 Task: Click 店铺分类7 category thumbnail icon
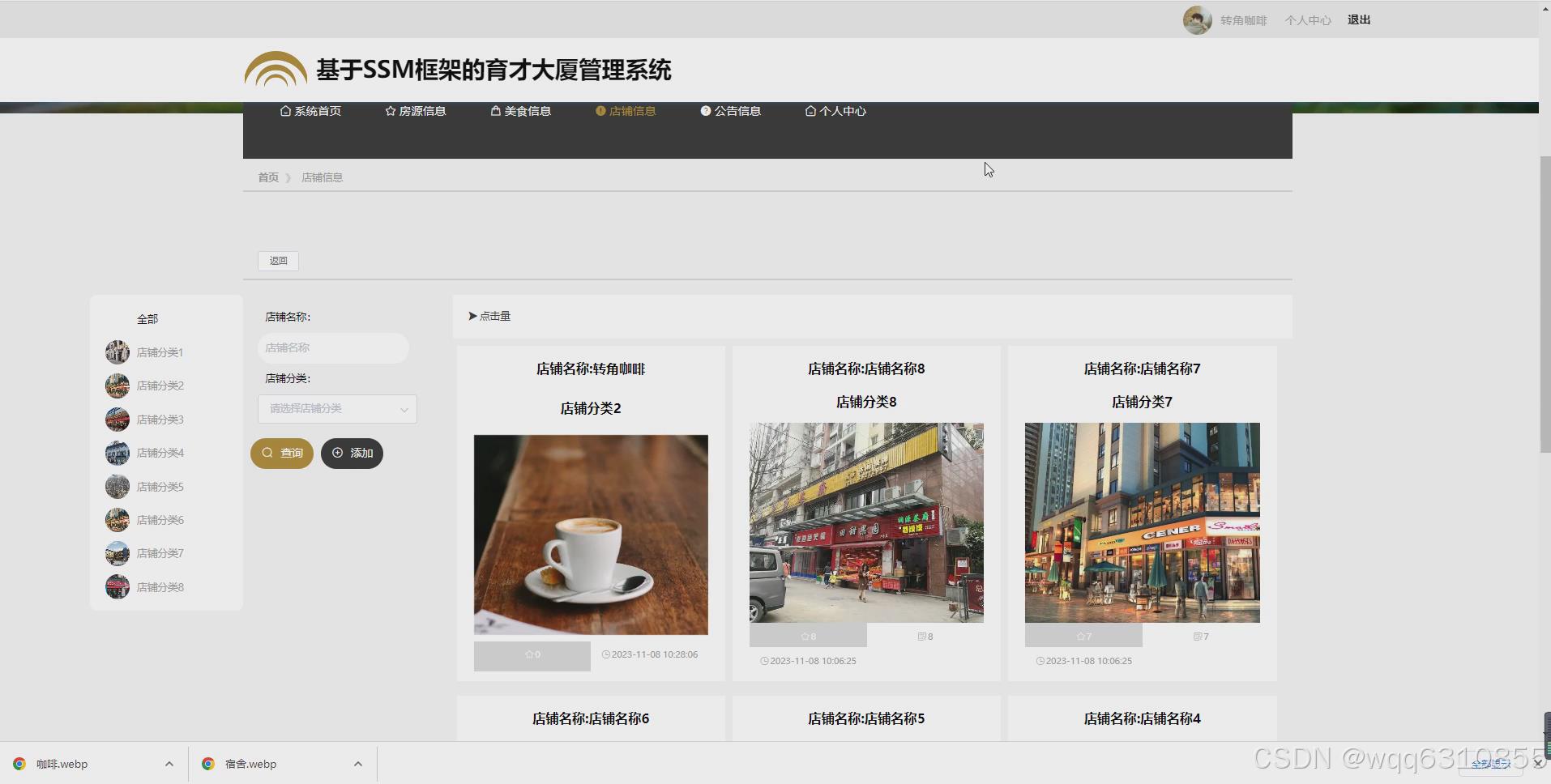pos(117,553)
